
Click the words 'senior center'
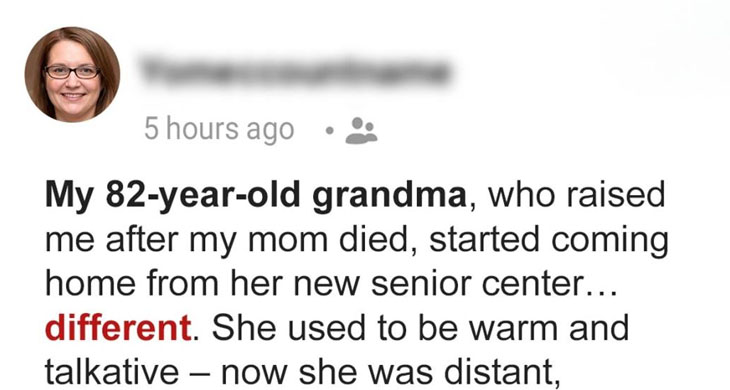coord(477,284)
